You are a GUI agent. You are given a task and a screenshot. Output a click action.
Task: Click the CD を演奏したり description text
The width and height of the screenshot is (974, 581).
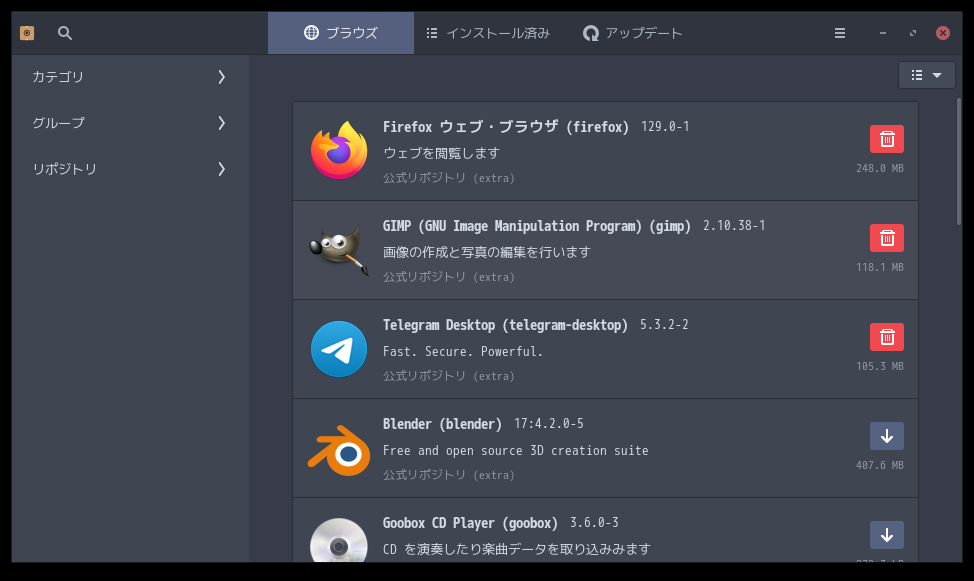517,549
